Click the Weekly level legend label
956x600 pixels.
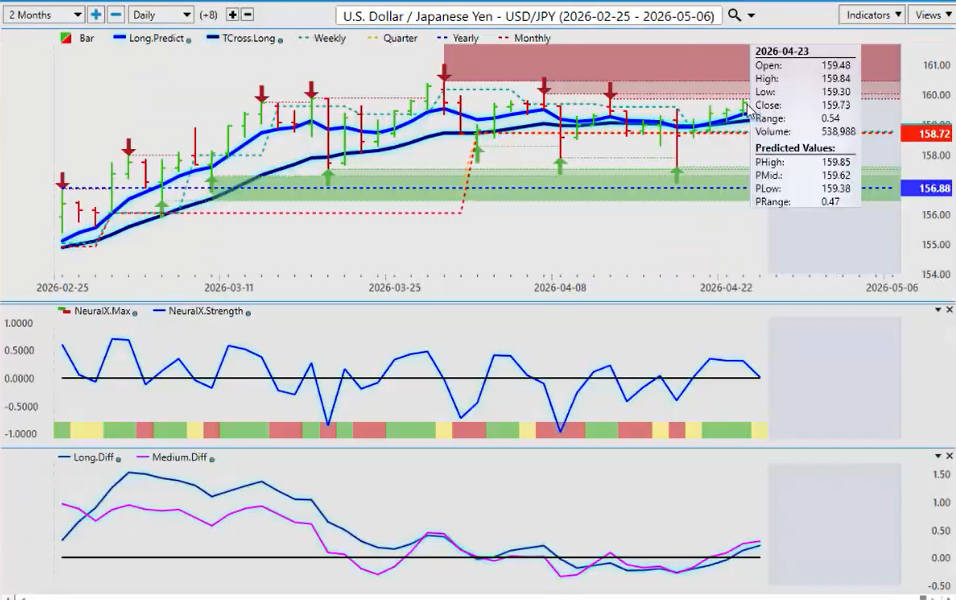(329, 38)
